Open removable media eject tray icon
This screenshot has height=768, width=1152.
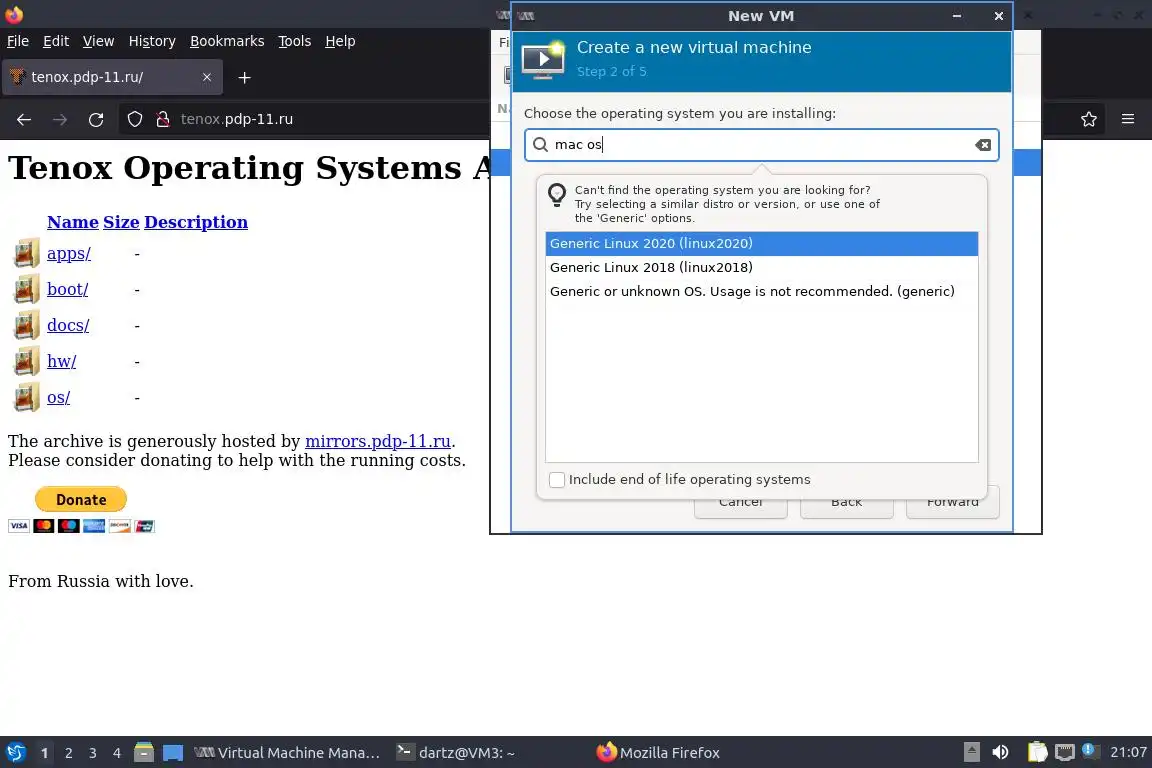coord(971,753)
